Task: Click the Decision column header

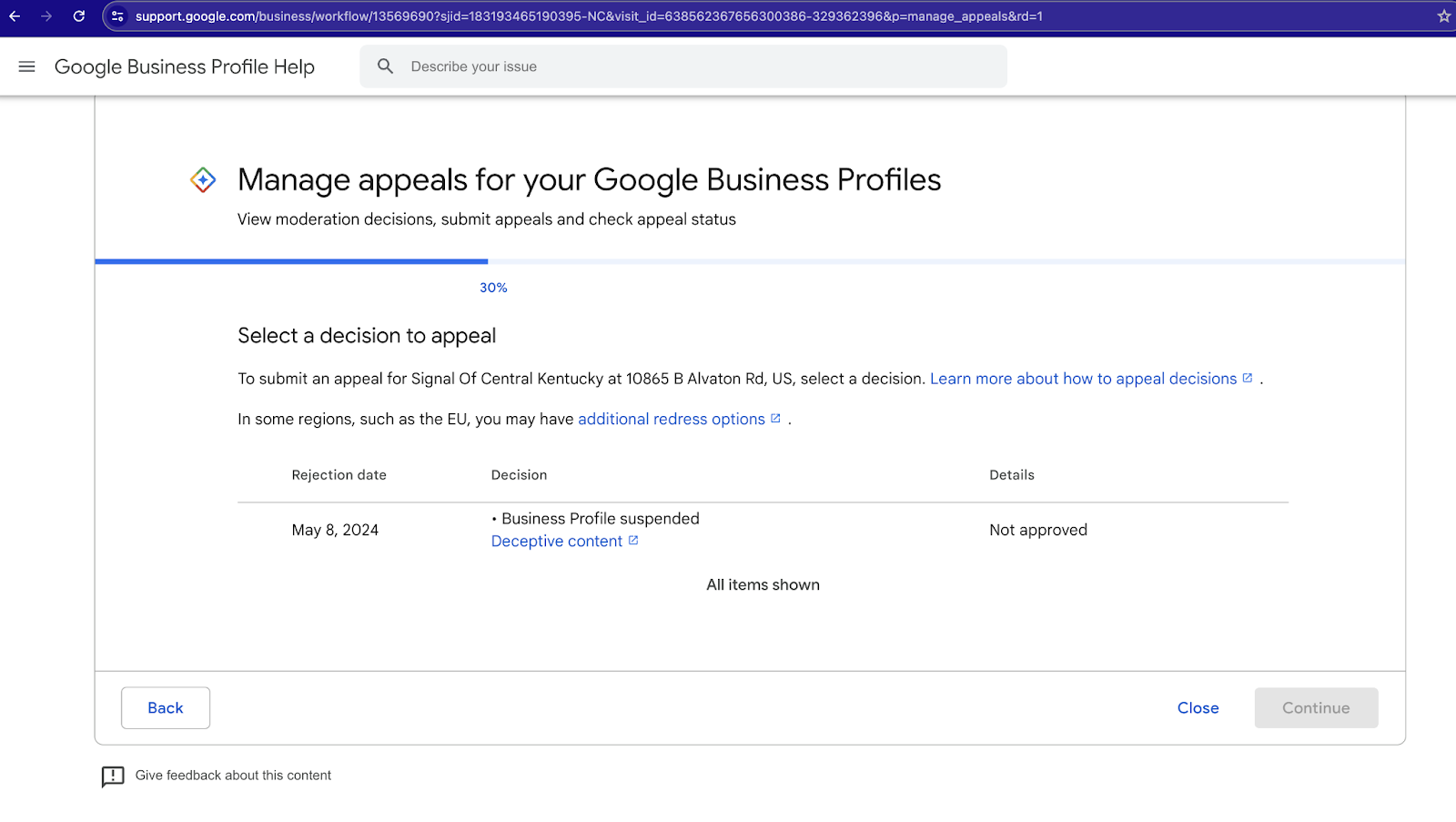Action: pos(520,475)
